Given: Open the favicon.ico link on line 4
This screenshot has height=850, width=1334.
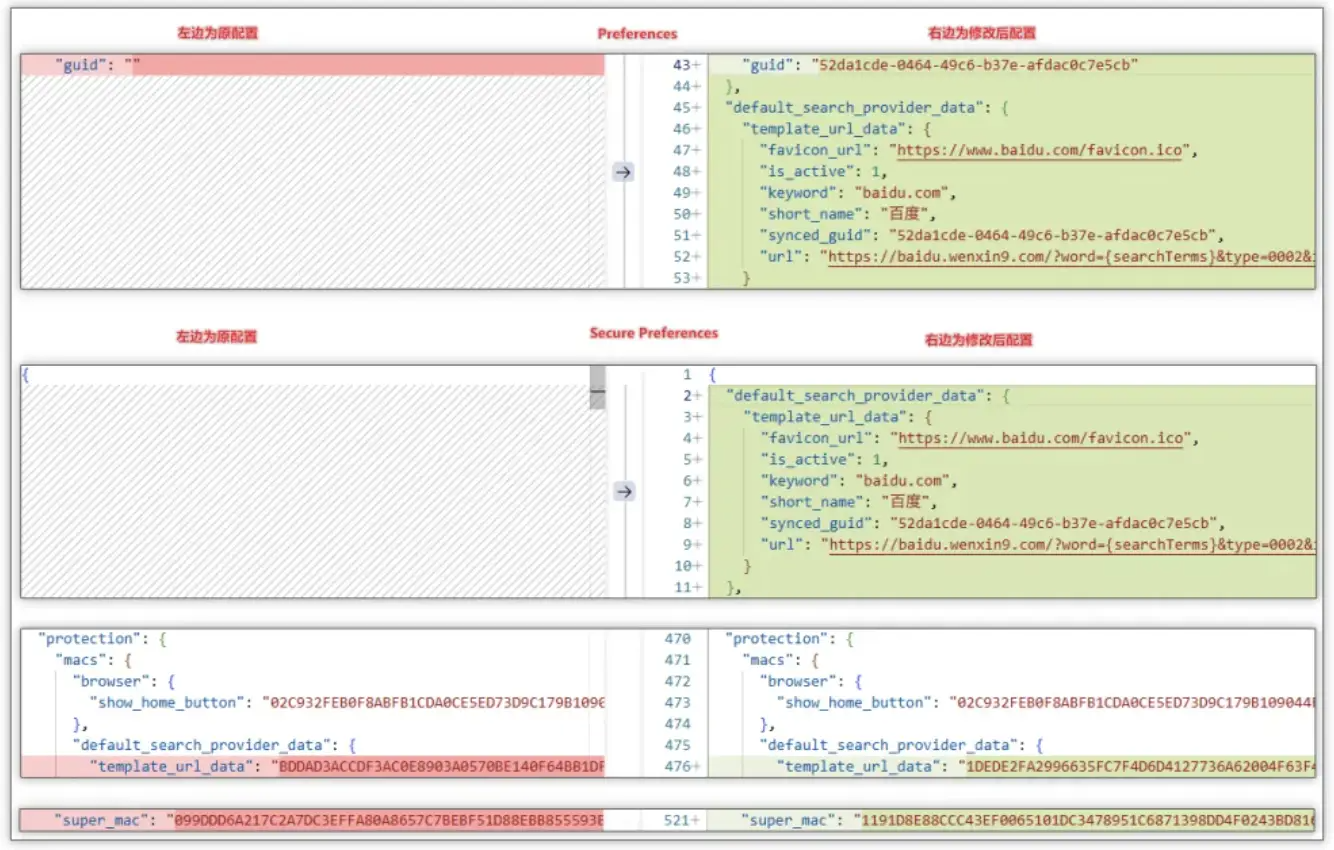Looking at the screenshot, I should pyautogui.click(x=1040, y=438).
